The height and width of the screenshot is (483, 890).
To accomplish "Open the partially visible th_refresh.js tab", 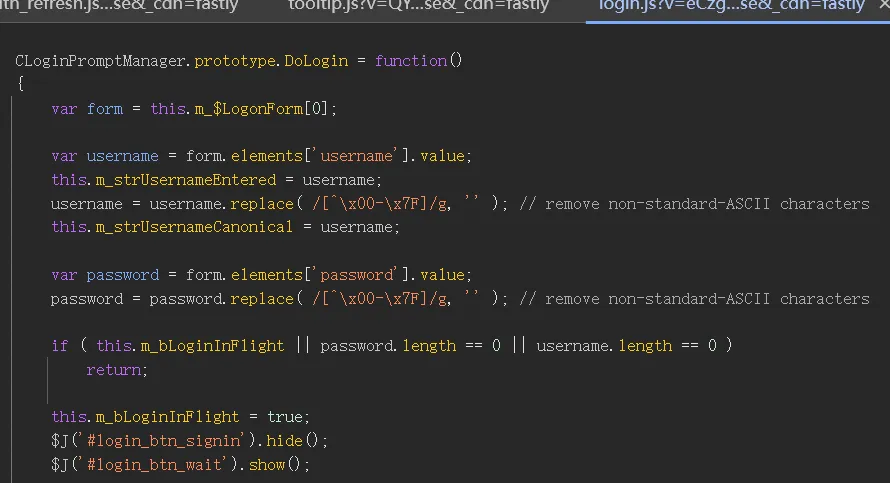I will click(108, 6).
